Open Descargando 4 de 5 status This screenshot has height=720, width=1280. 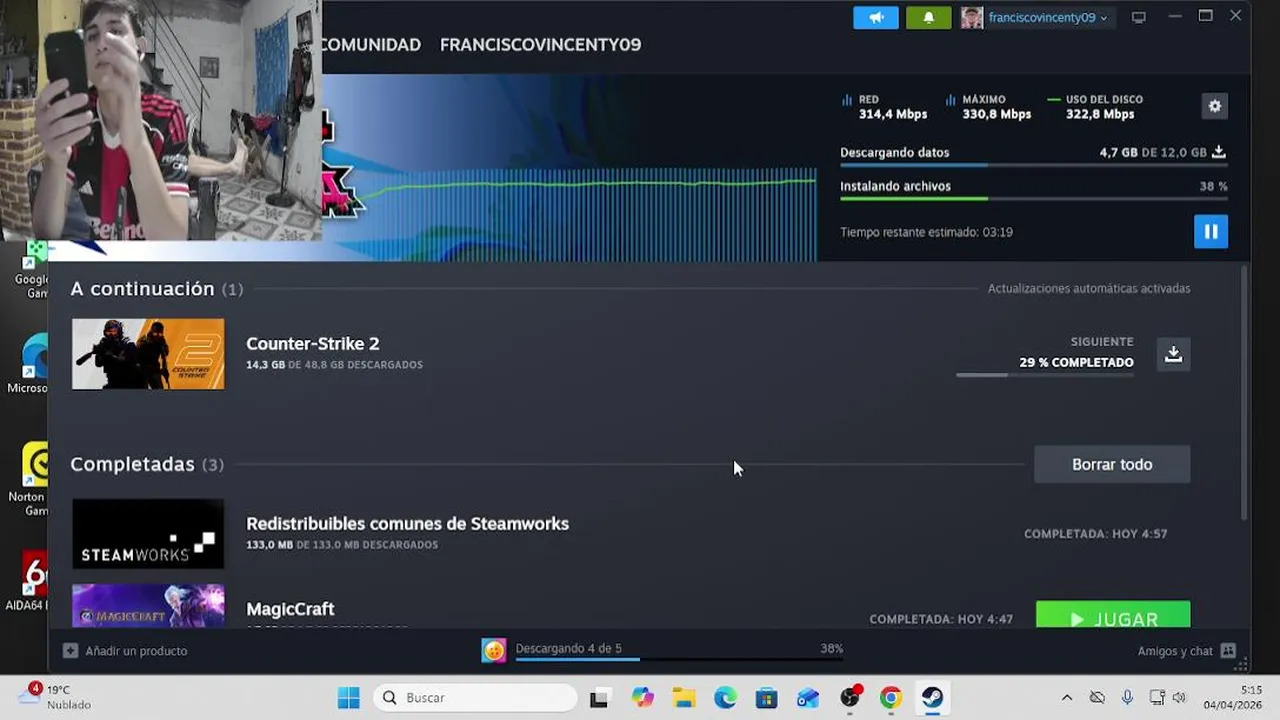pos(568,648)
